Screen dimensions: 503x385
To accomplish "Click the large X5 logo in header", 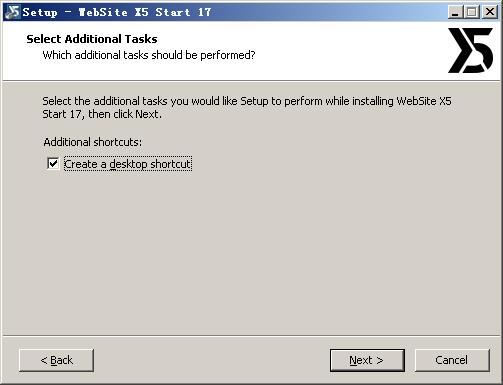I will click(x=470, y=50).
